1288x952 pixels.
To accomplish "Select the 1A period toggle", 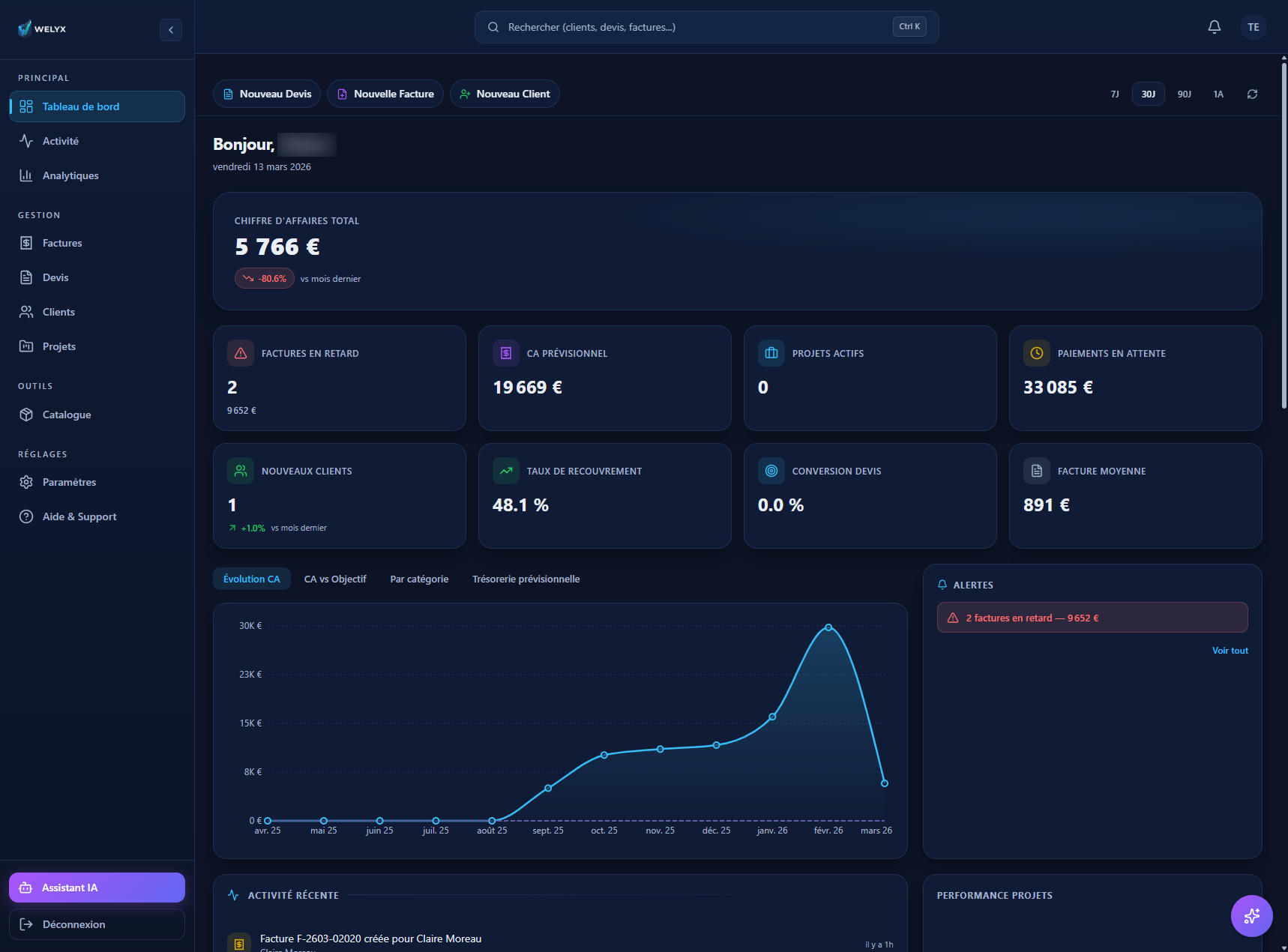I will (x=1218, y=94).
